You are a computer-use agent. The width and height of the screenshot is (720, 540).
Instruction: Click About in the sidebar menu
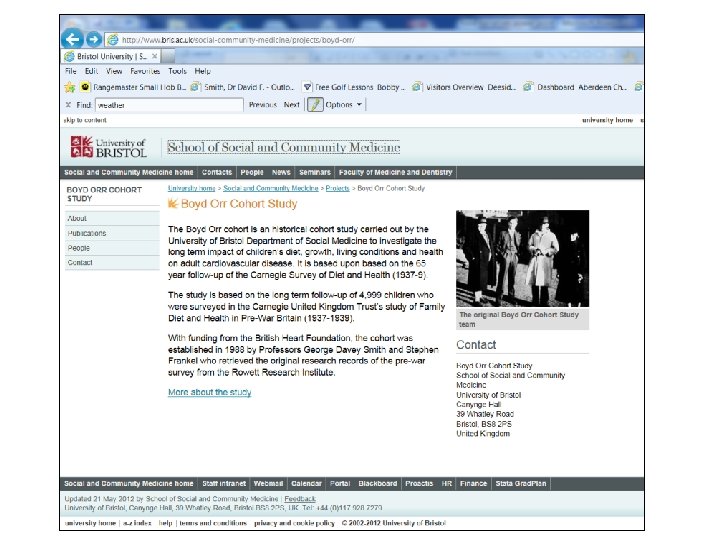tap(112, 218)
